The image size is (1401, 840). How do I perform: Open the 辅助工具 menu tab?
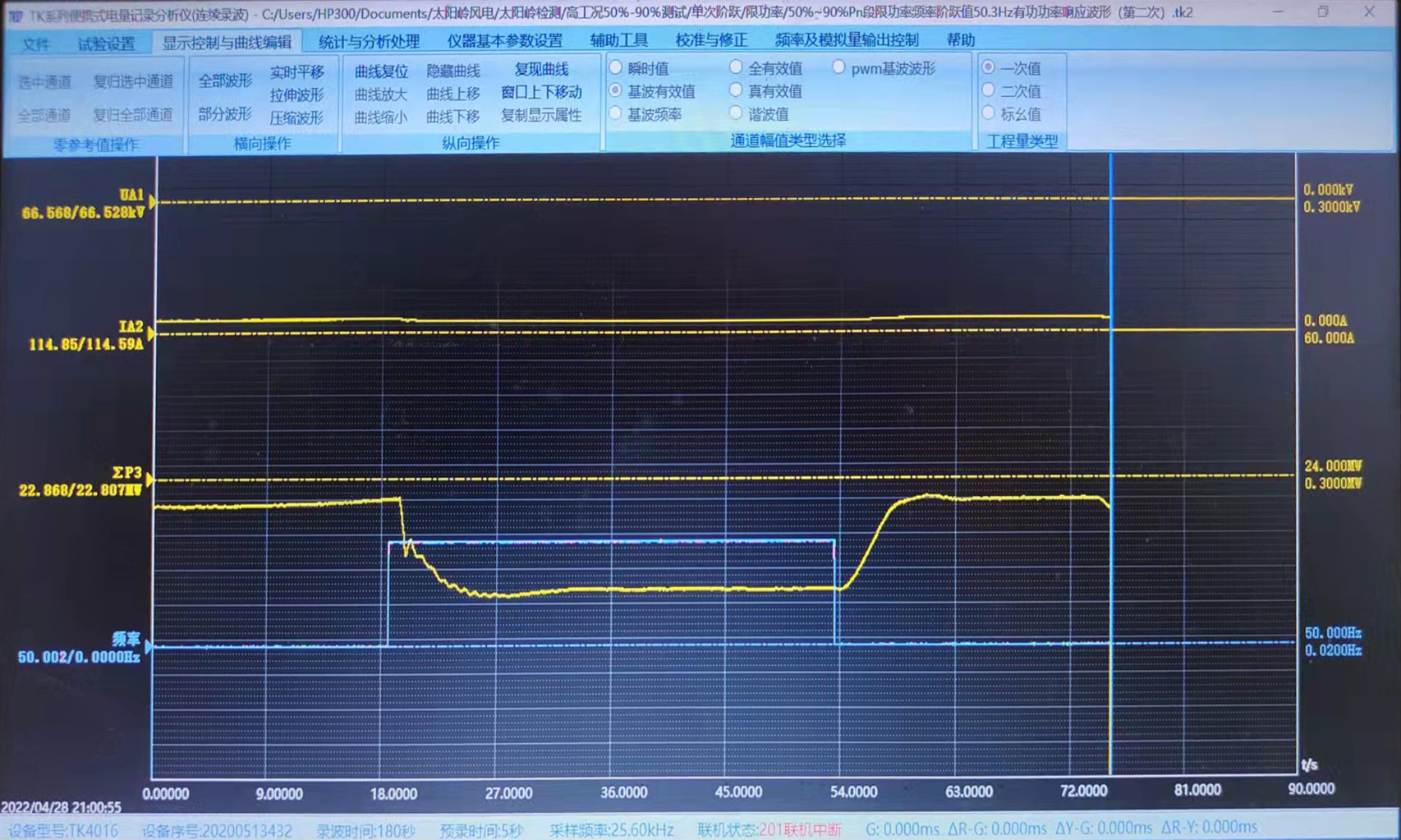pyautogui.click(x=618, y=40)
